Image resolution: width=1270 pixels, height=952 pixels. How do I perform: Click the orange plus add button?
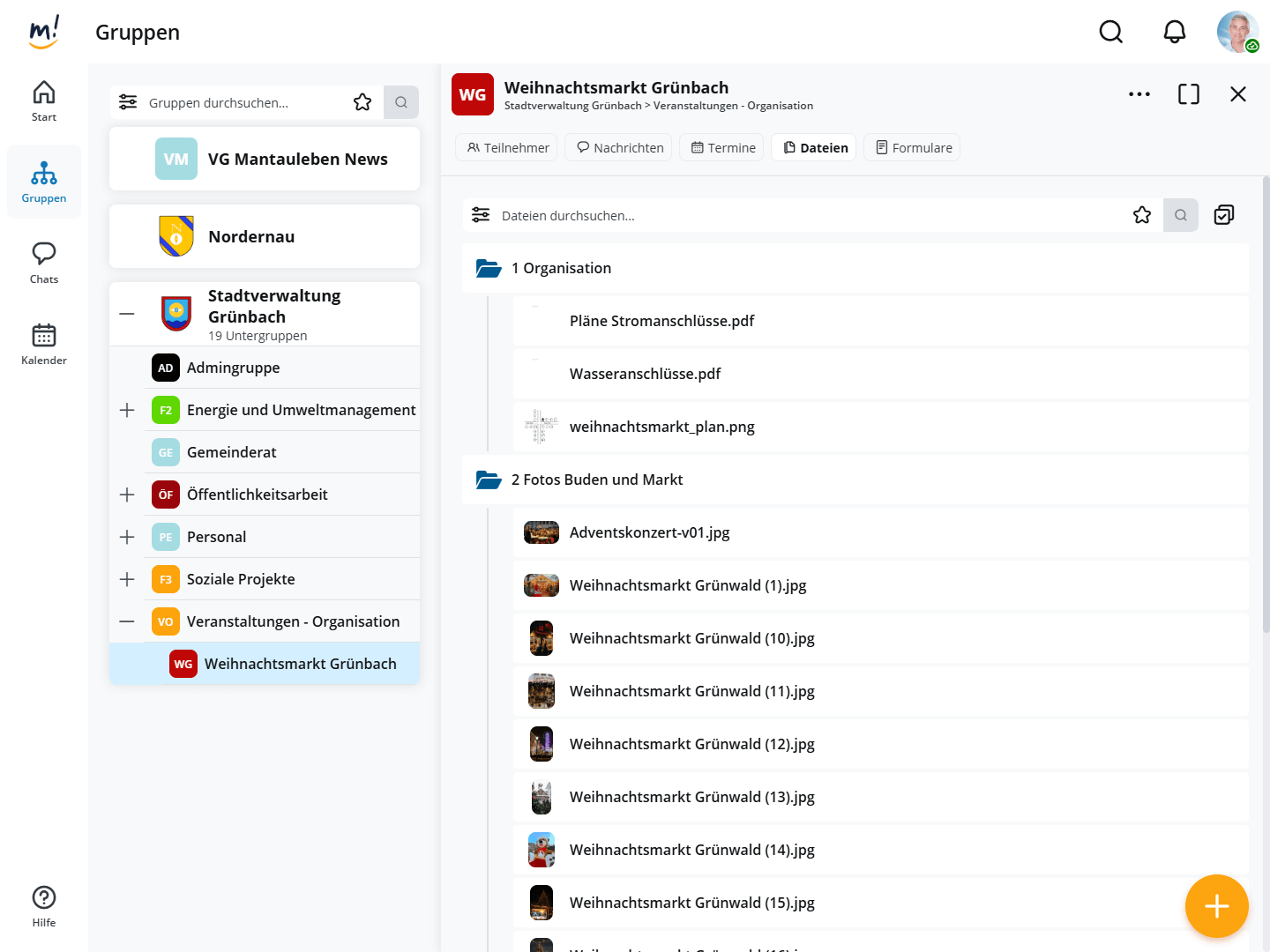1216,905
